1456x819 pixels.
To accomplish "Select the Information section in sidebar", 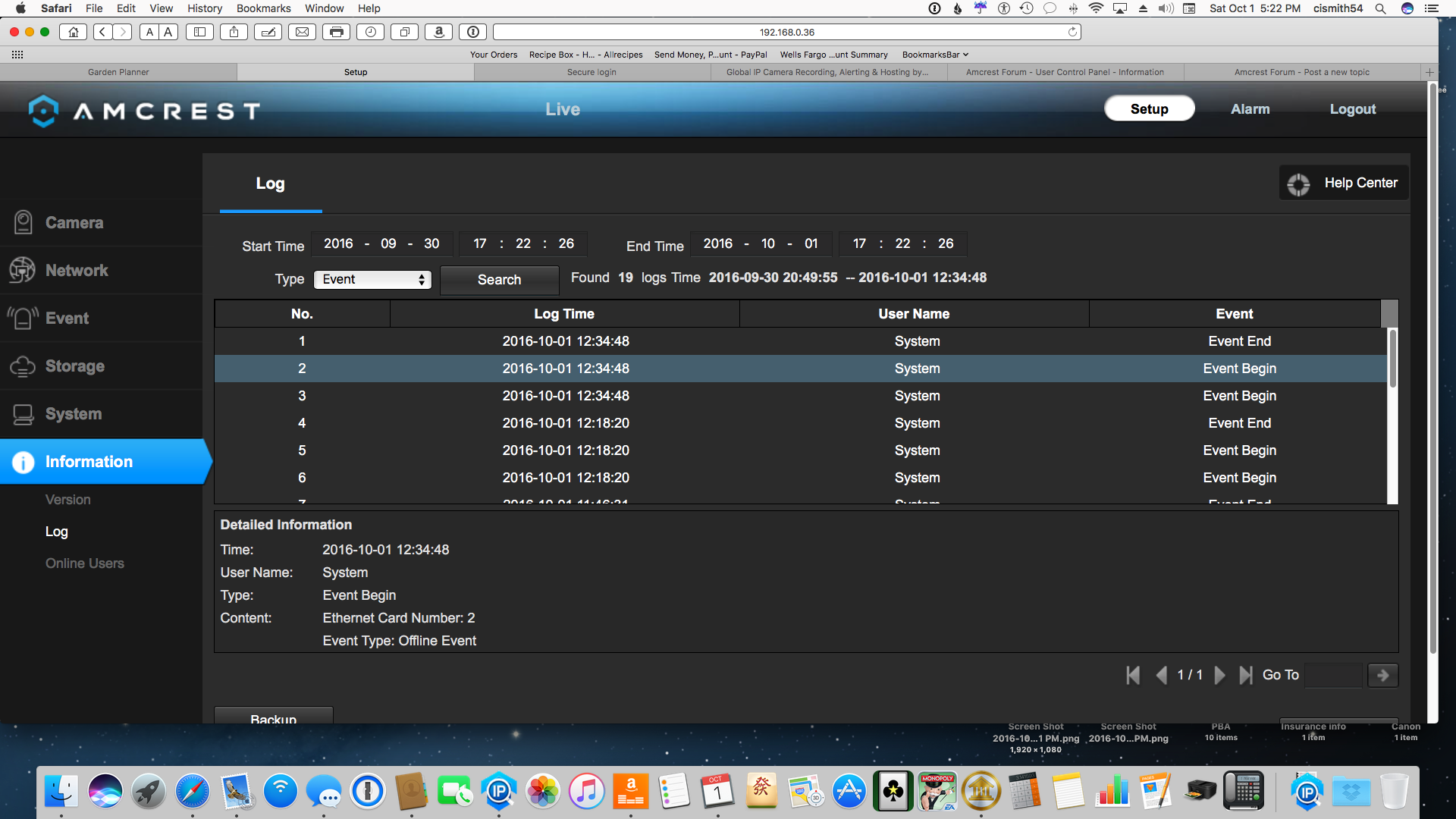I will pyautogui.click(x=105, y=462).
